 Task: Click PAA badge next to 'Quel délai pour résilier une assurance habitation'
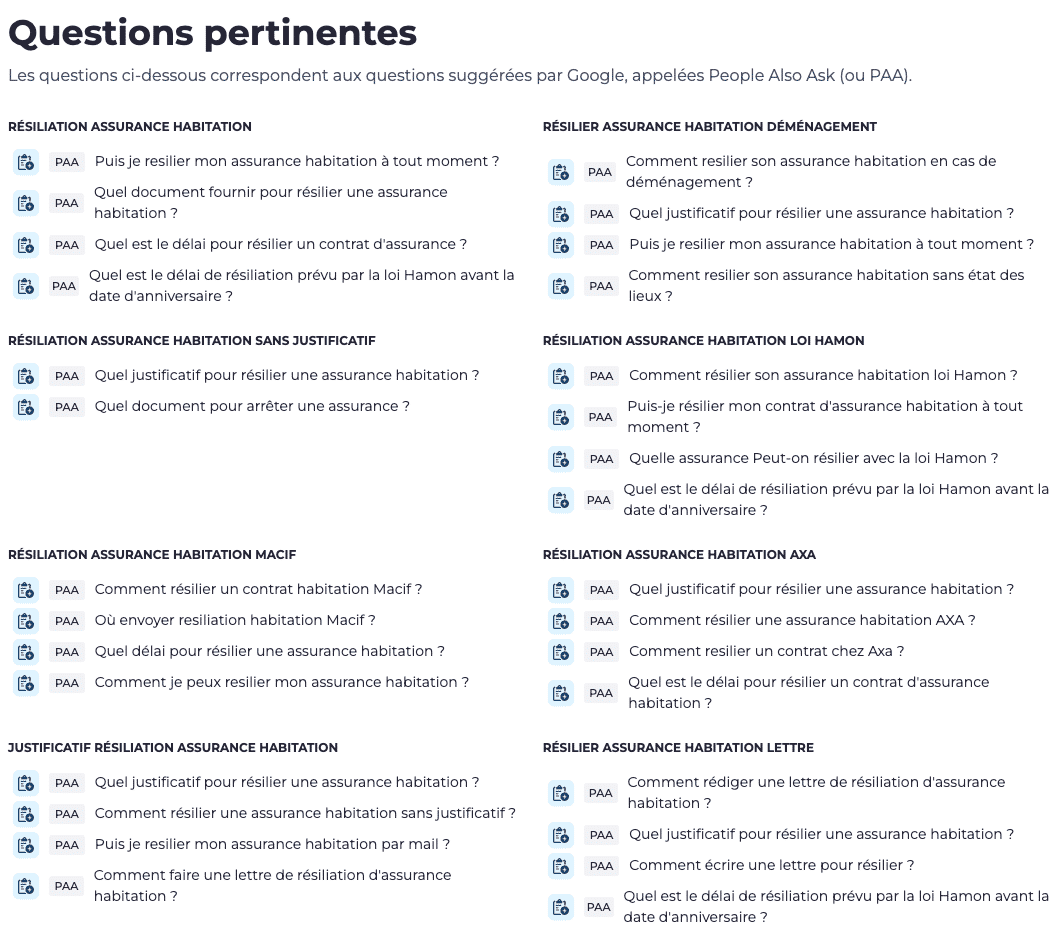[67, 652]
